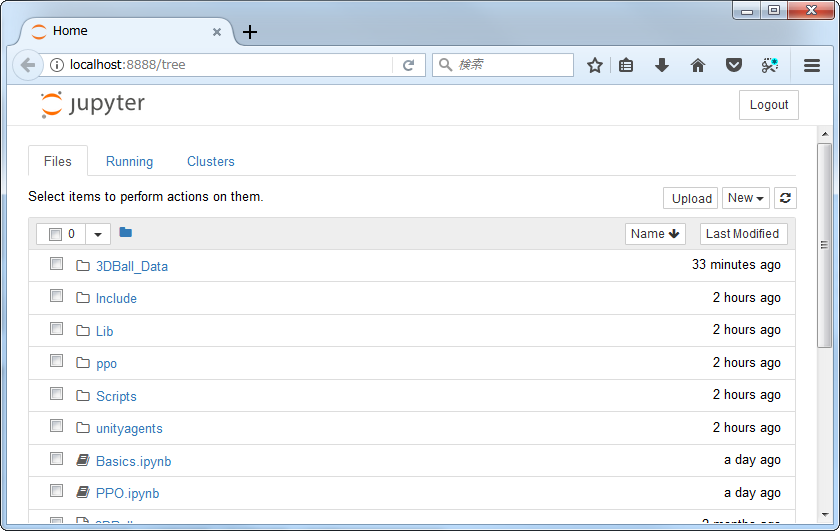The width and height of the screenshot is (840, 531).
Task: Click the Jupyter logo
Action: coord(92,104)
